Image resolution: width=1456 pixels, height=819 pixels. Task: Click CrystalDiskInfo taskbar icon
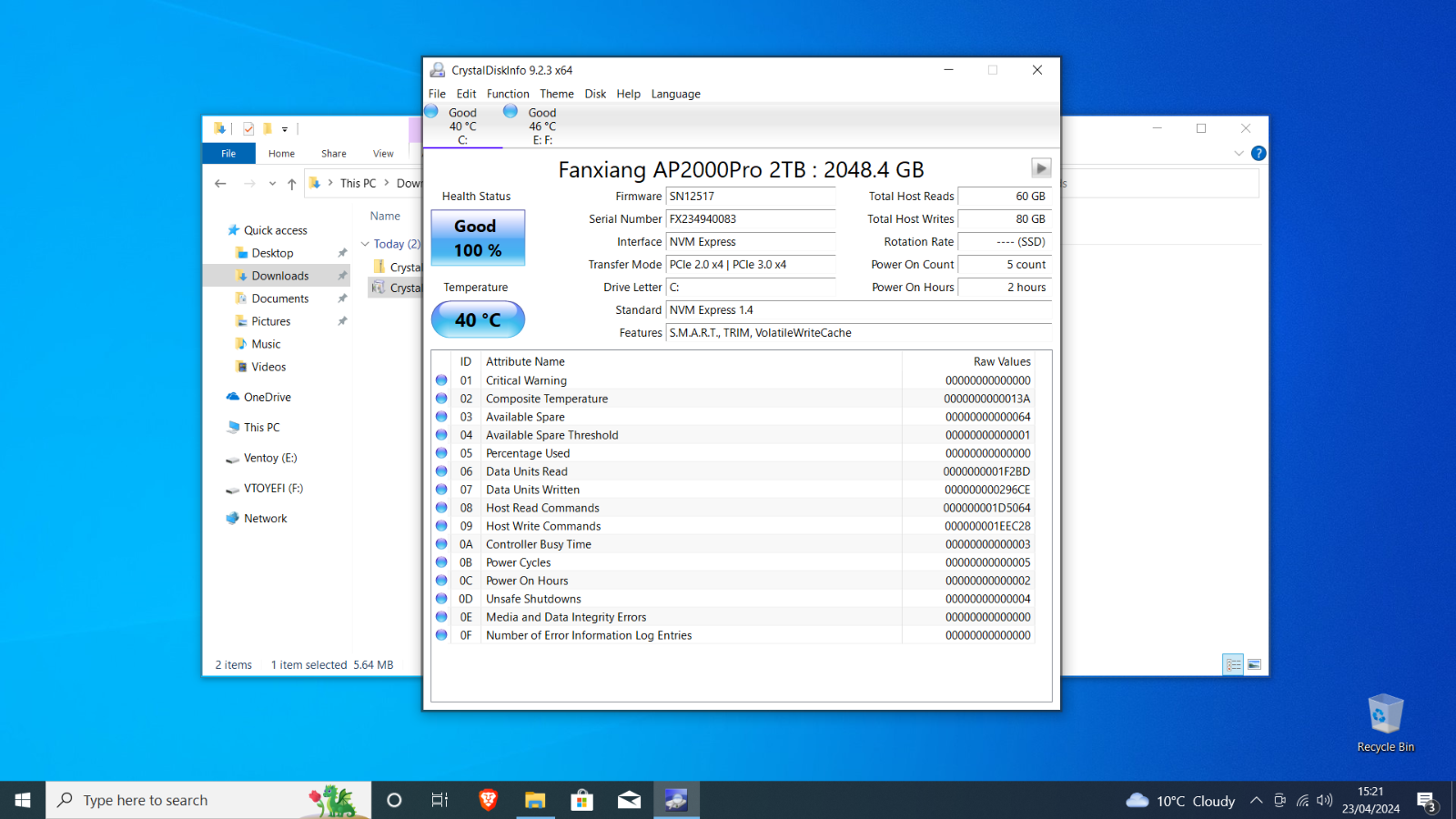(676, 800)
